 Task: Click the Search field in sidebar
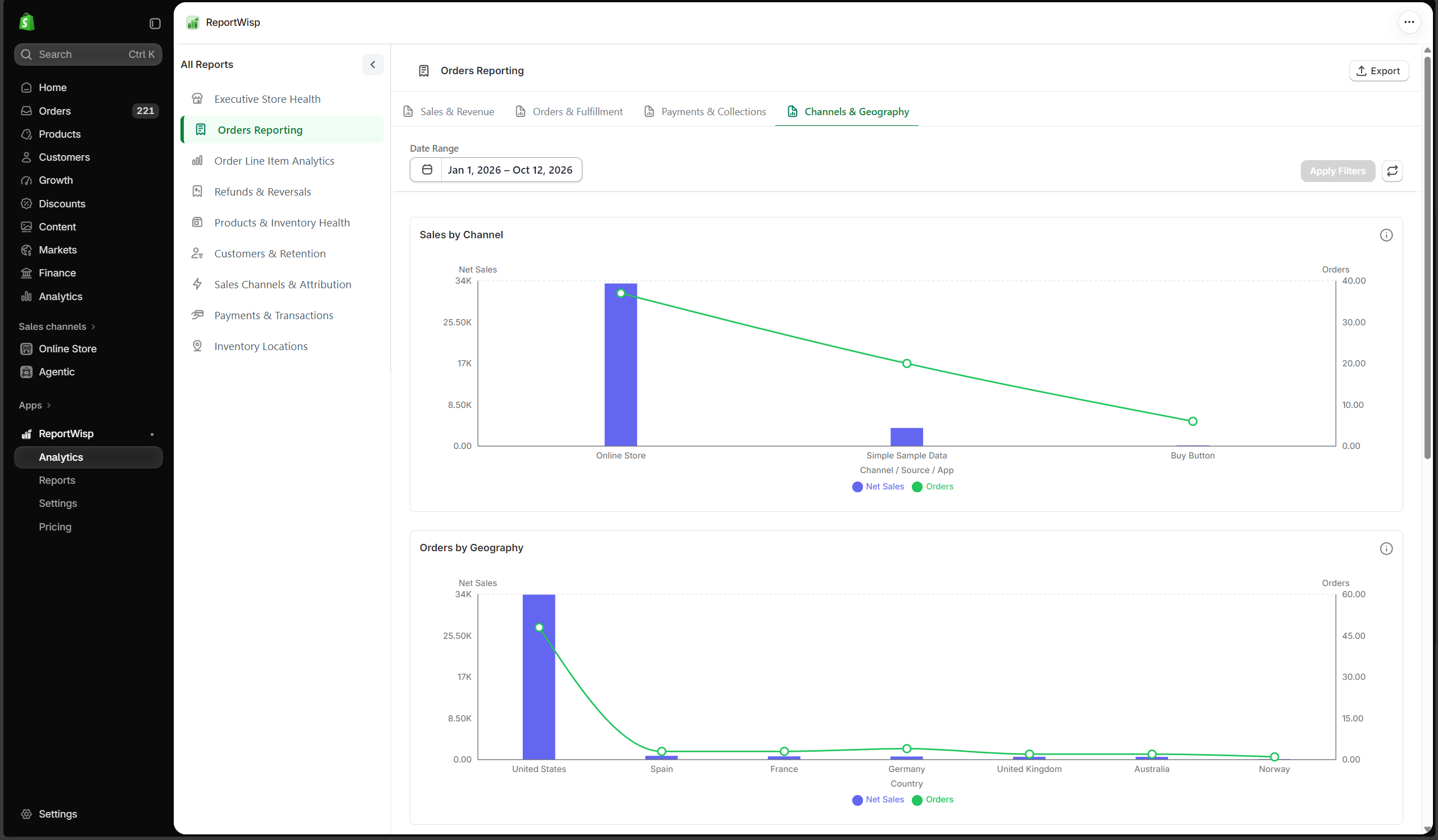88,54
